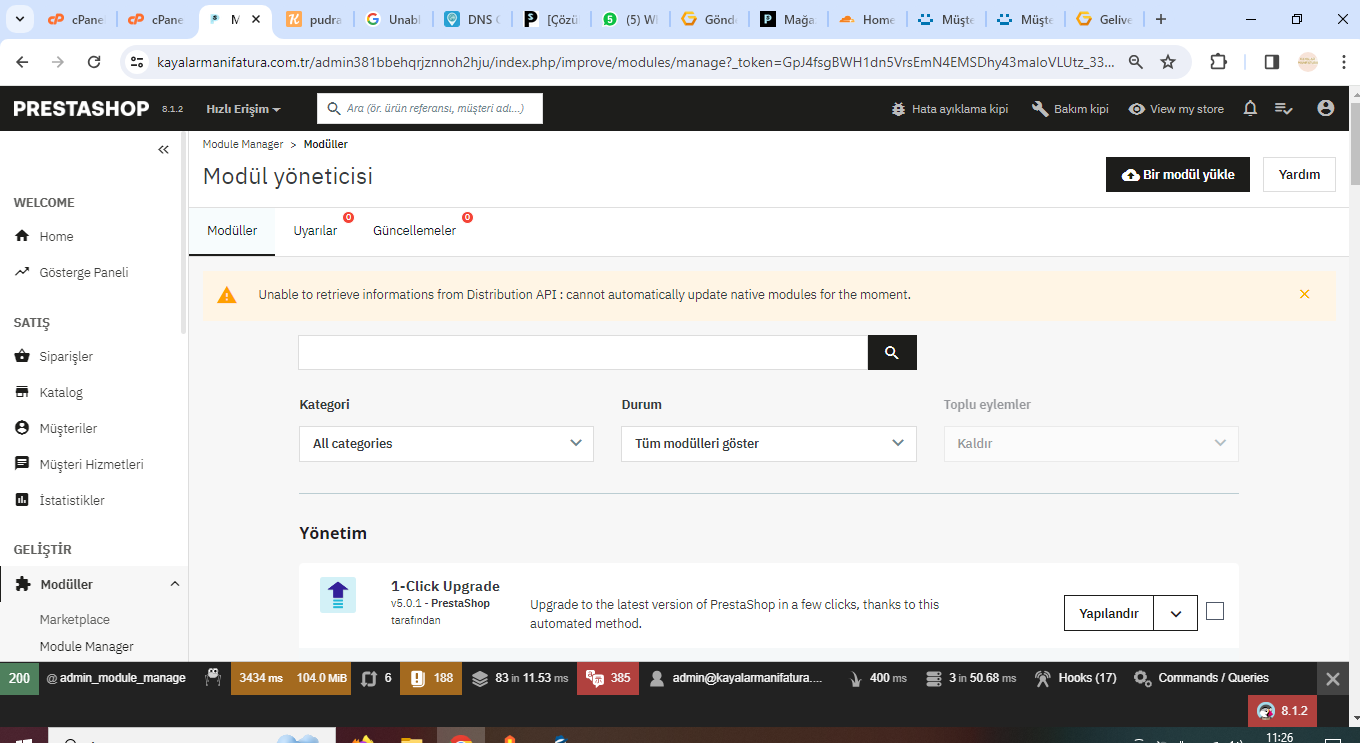Open the Durum Tüm modülleri göster dropdown
1360x743 pixels.
(x=769, y=443)
